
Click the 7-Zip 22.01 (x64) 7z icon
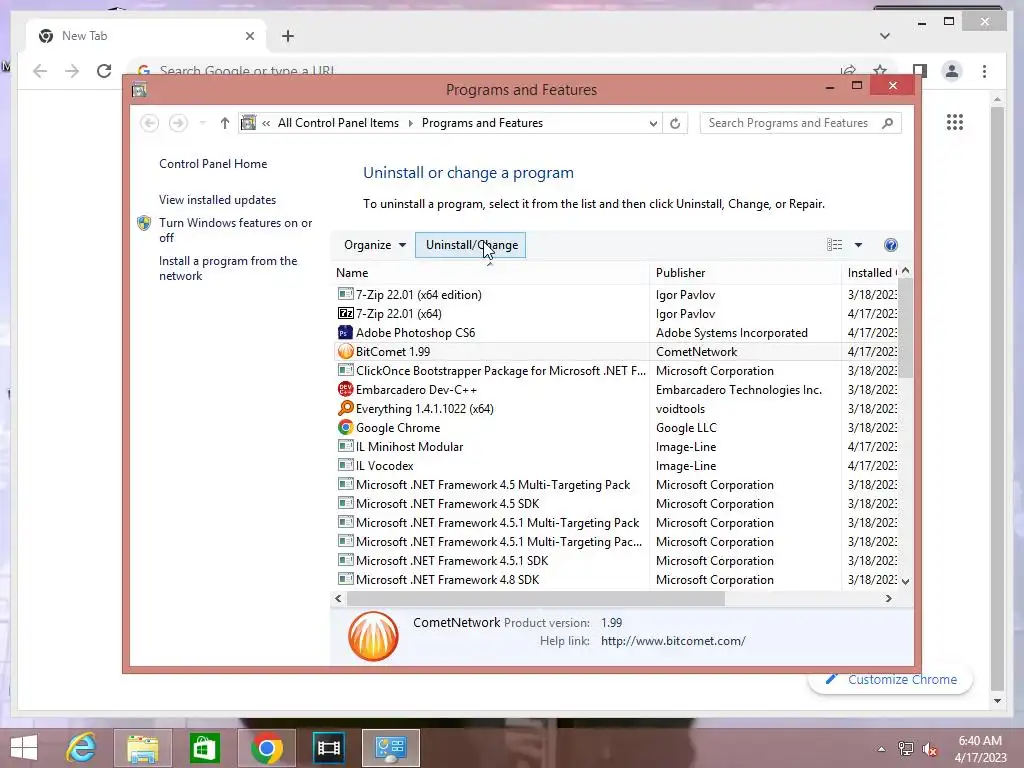click(345, 313)
